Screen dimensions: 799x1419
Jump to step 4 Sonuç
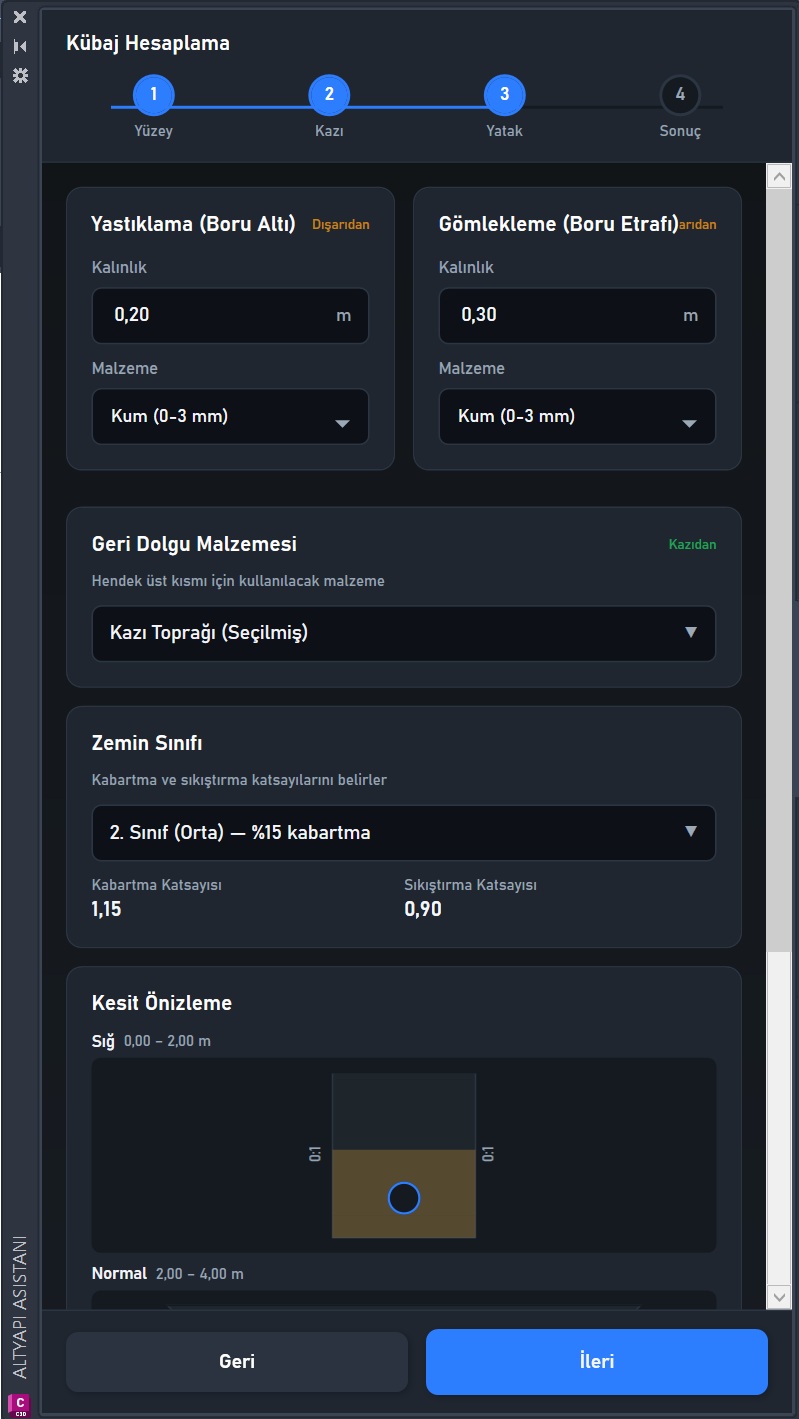point(680,95)
